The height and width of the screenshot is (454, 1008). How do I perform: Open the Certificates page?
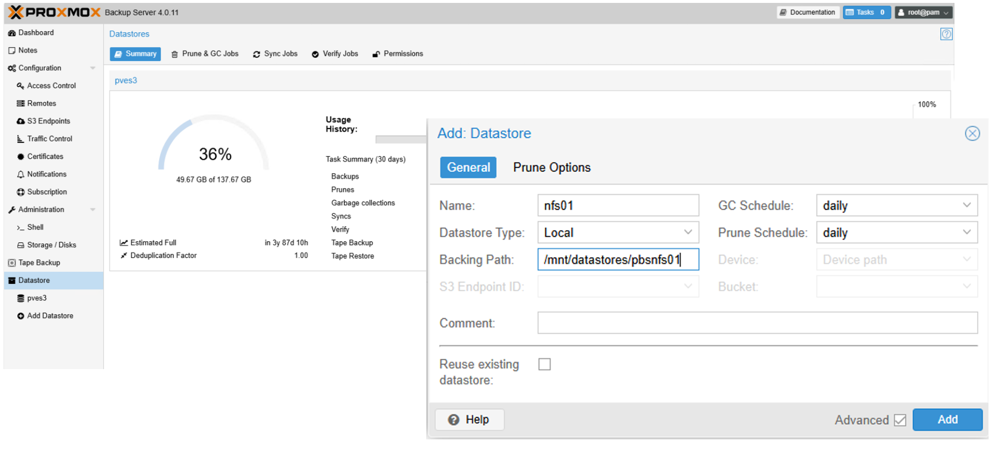(45, 157)
